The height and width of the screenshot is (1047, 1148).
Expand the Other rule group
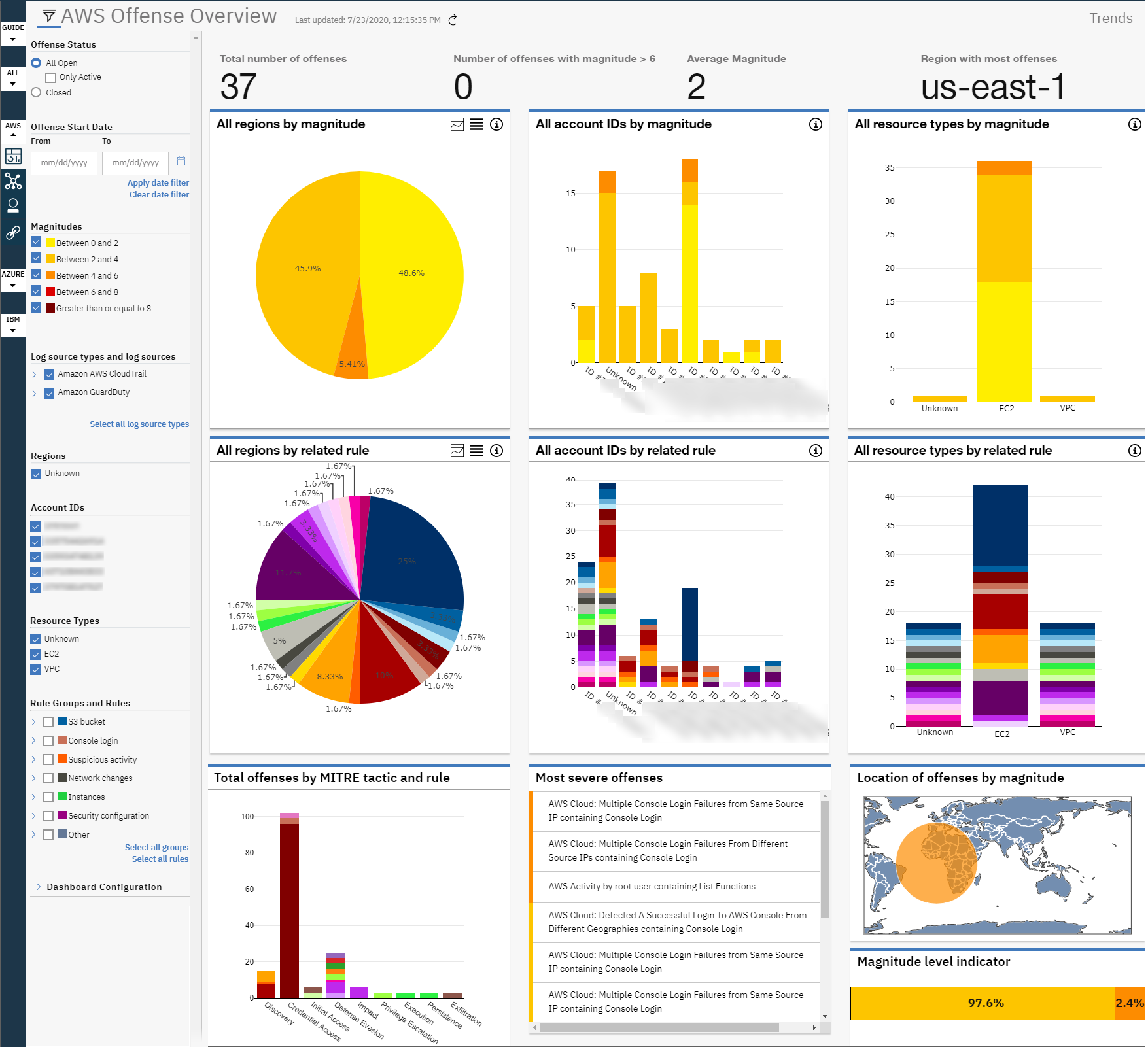(x=33, y=835)
